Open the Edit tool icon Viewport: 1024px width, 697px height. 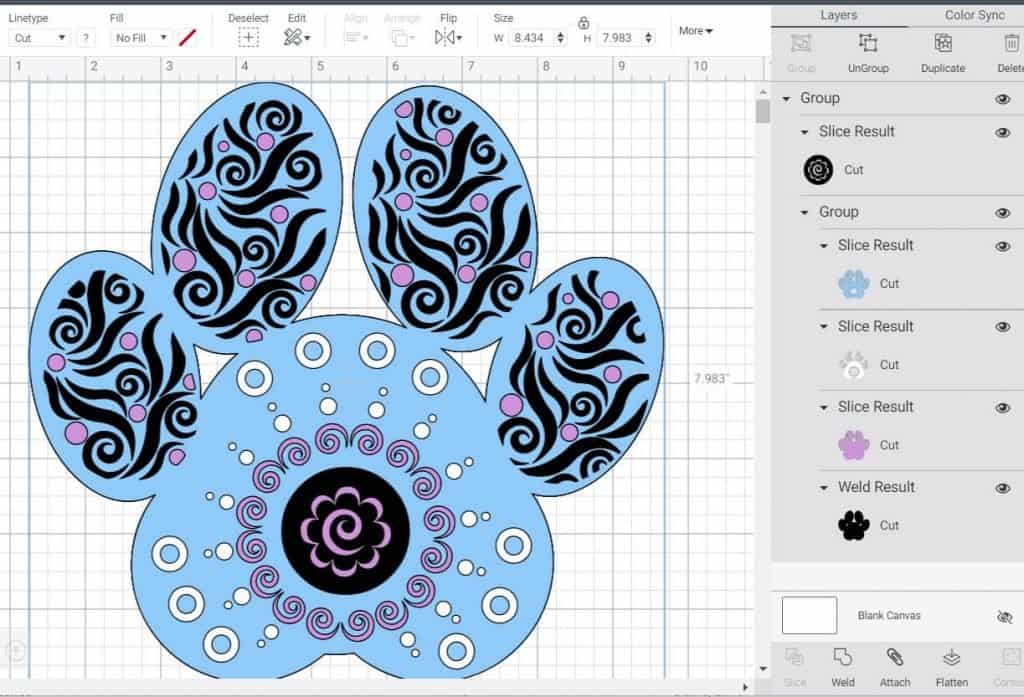point(296,38)
